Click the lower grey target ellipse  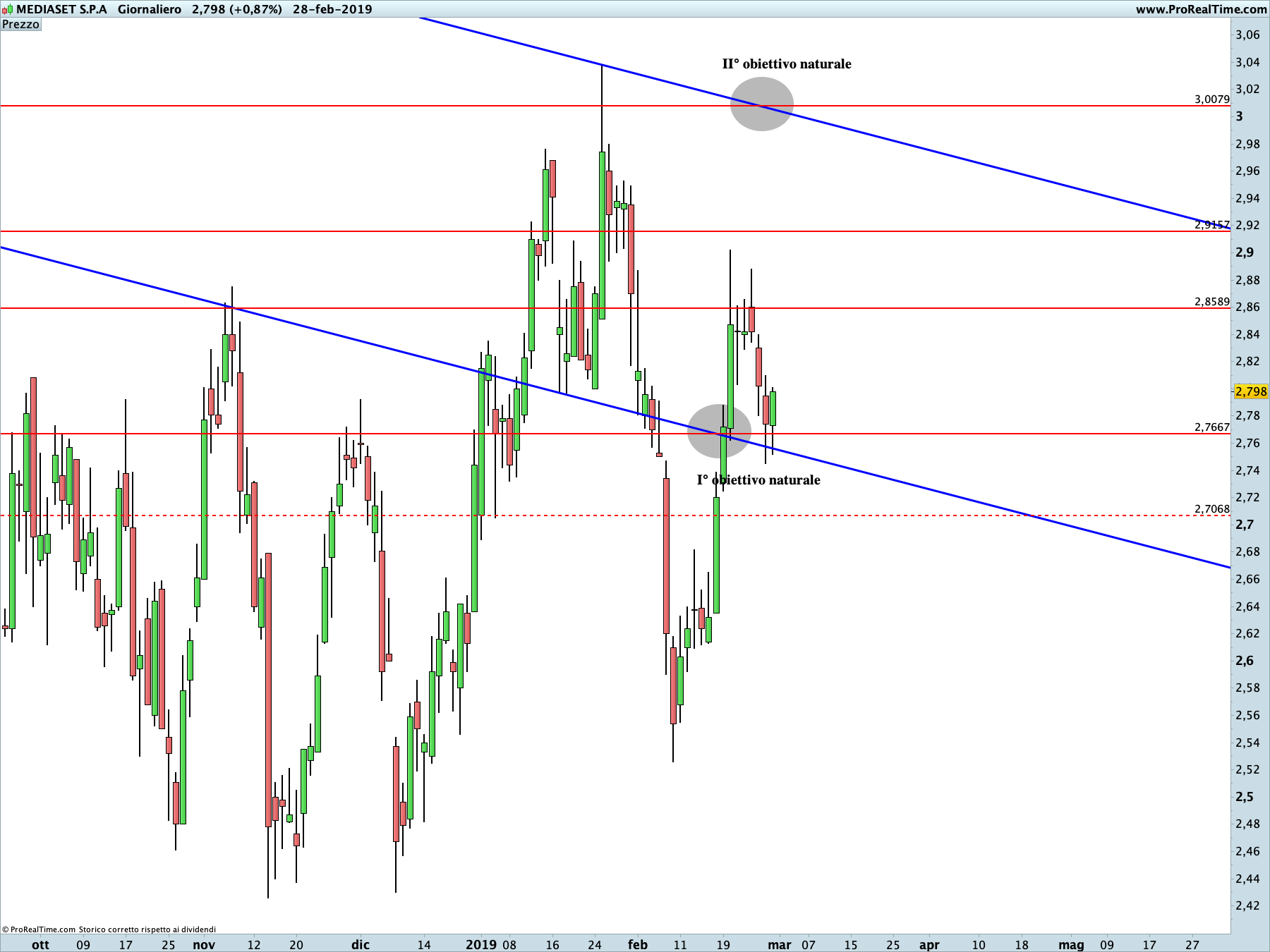719,431
